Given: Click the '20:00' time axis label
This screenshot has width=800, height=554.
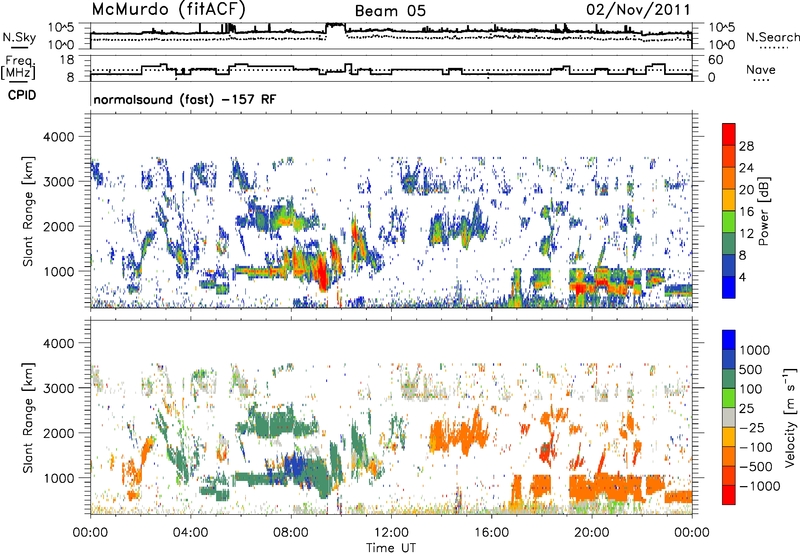Looking at the screenshot, I should pos(592,533).
